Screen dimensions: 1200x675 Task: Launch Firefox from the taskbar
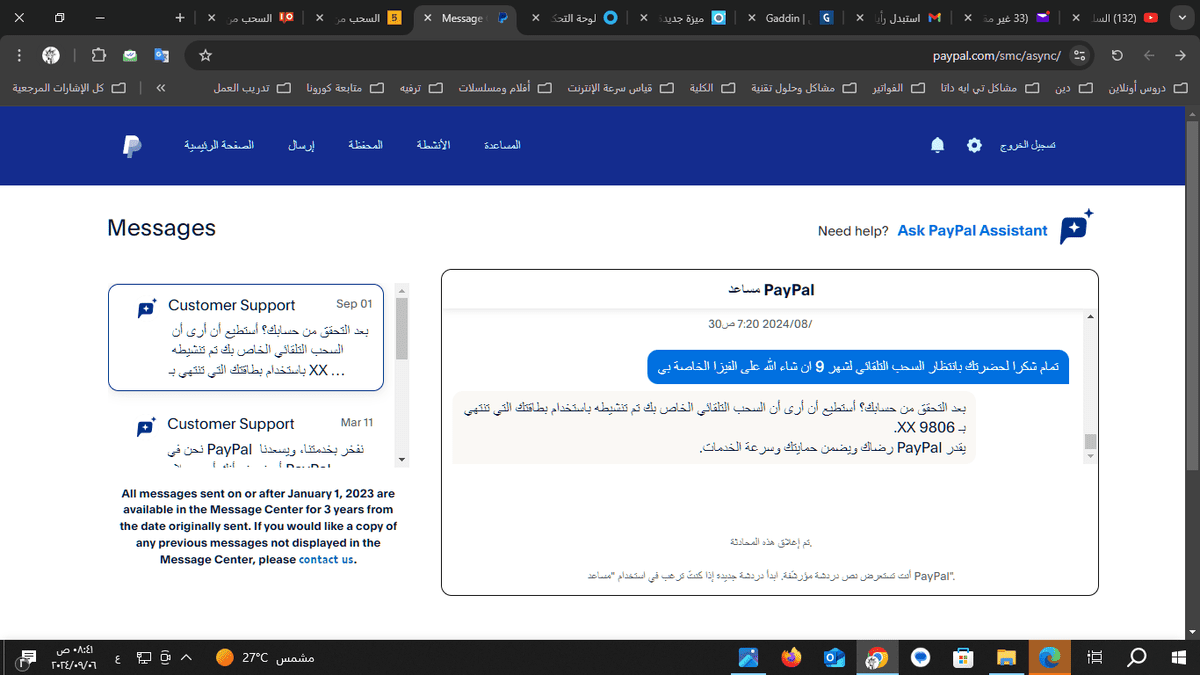(x=791, y=658)
